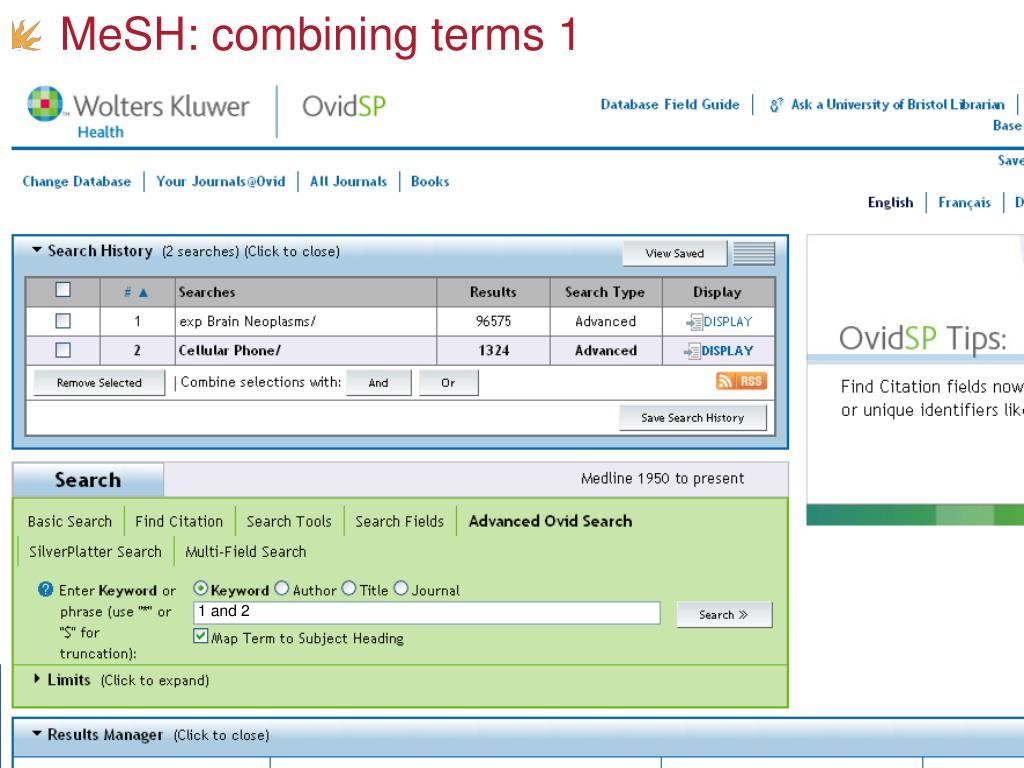This screenshot has height=768, width=1024.
Task: Select the Keyword radio button
Action: (x=200, y=588)
